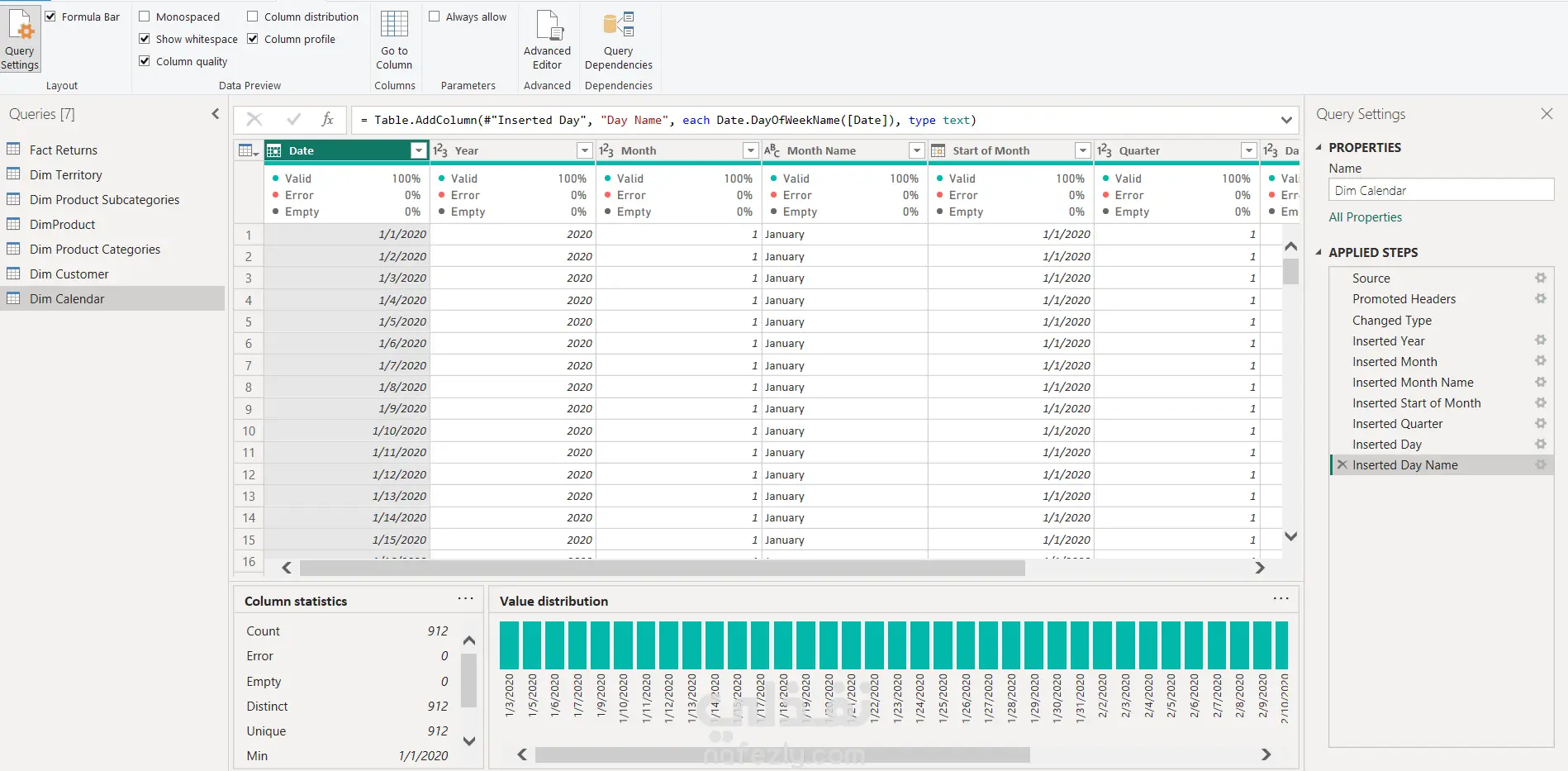Screen dimensions: 1568x771
Task: Open the All Properties link
Action: (1365, 217)
